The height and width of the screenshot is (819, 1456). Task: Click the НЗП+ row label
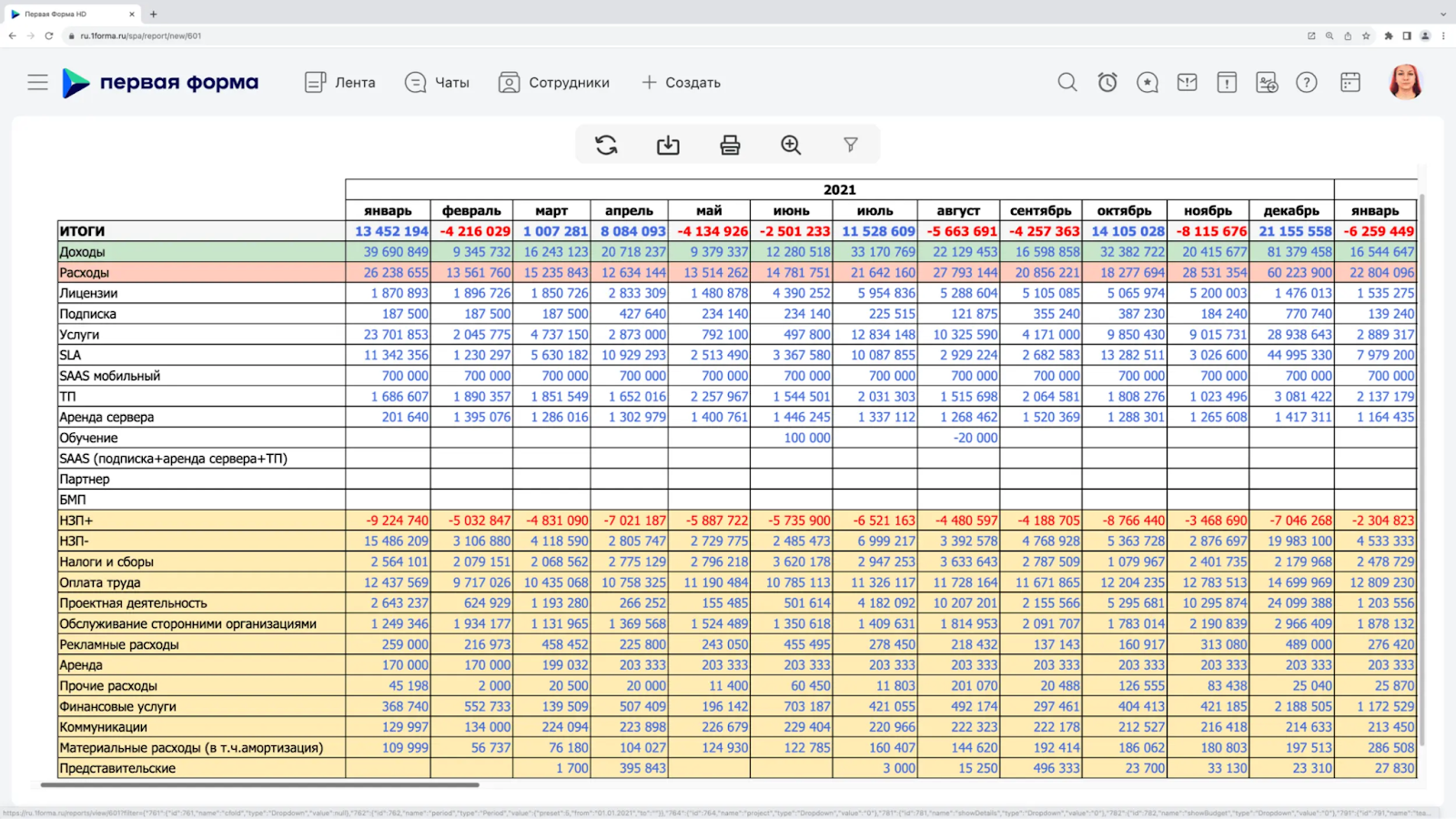[76, 521]
